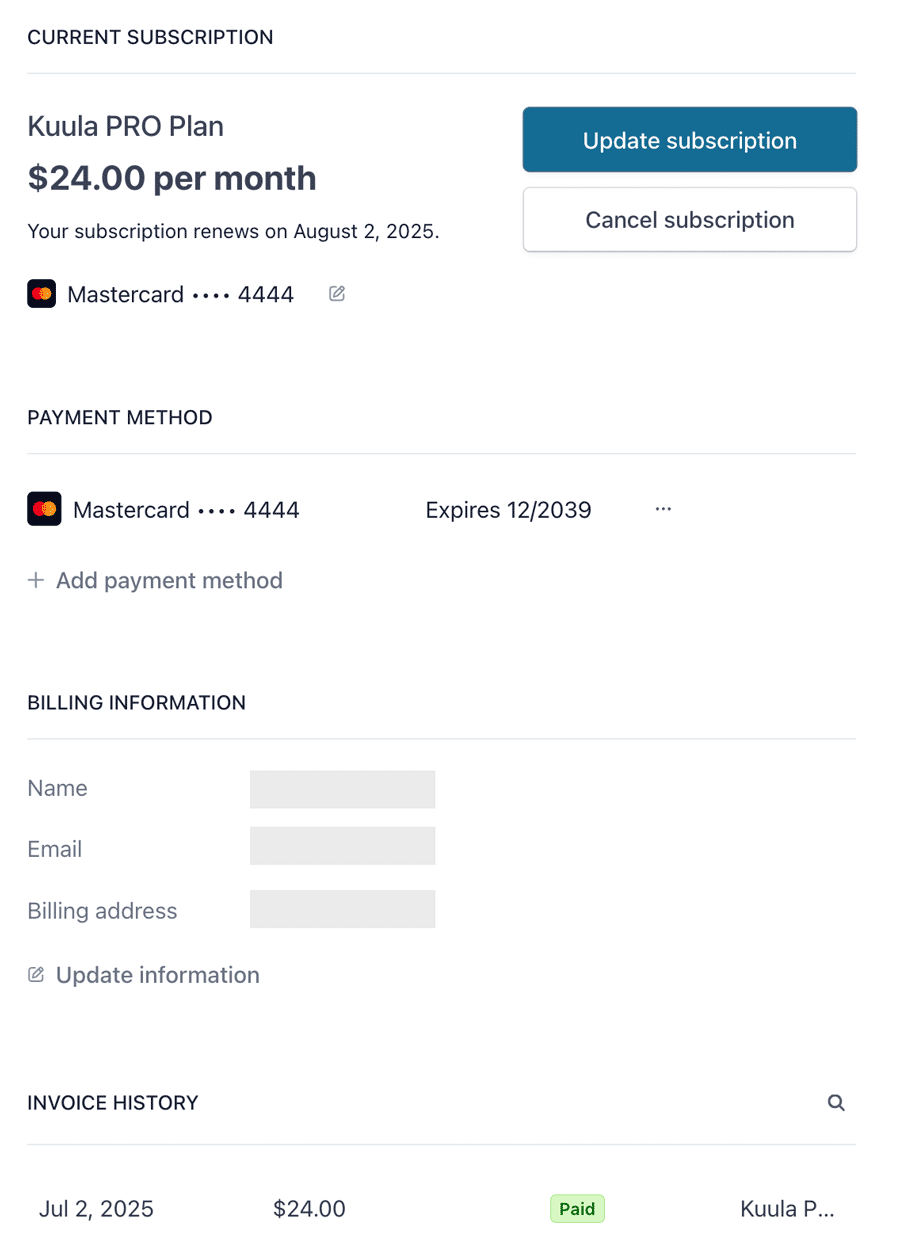Image resolution: width=900 pixels, height=1255 pixels.
Task: Select the Paid status badge
Action: [577, 1209]
